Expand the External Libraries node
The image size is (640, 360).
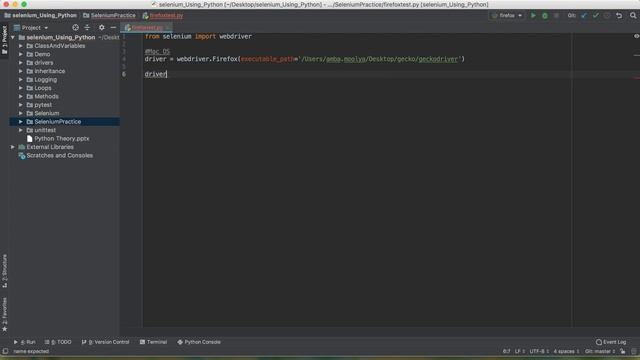(x=13, y=147)
